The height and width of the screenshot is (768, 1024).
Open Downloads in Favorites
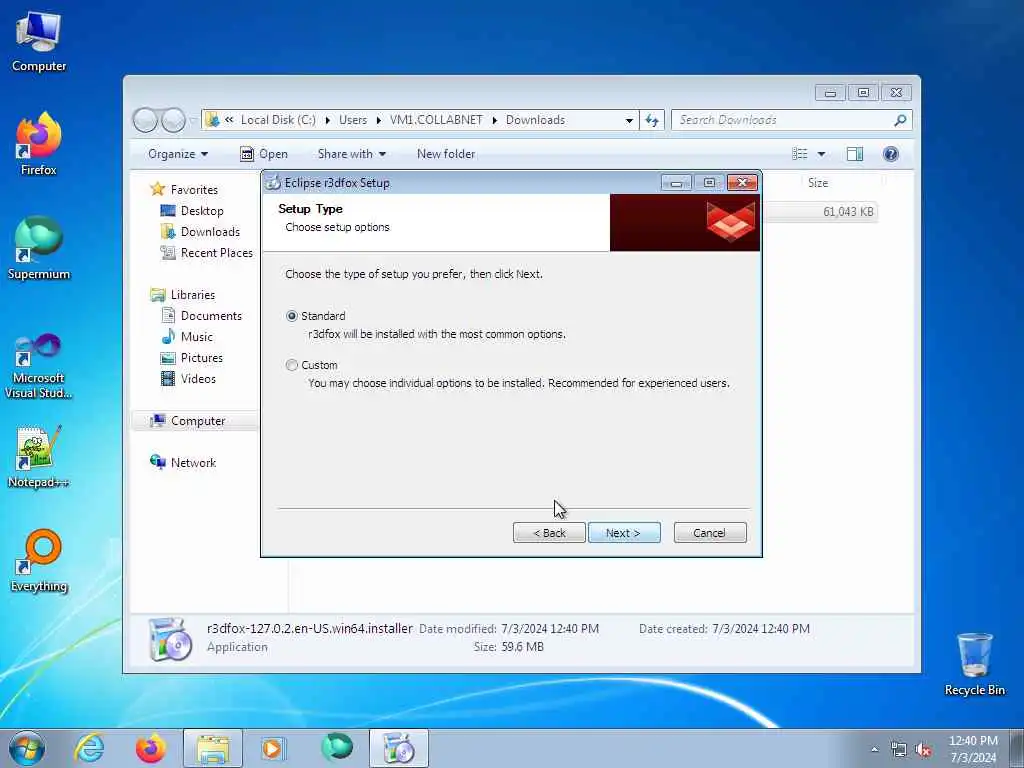pyautogui.click(x=210, y=232)
